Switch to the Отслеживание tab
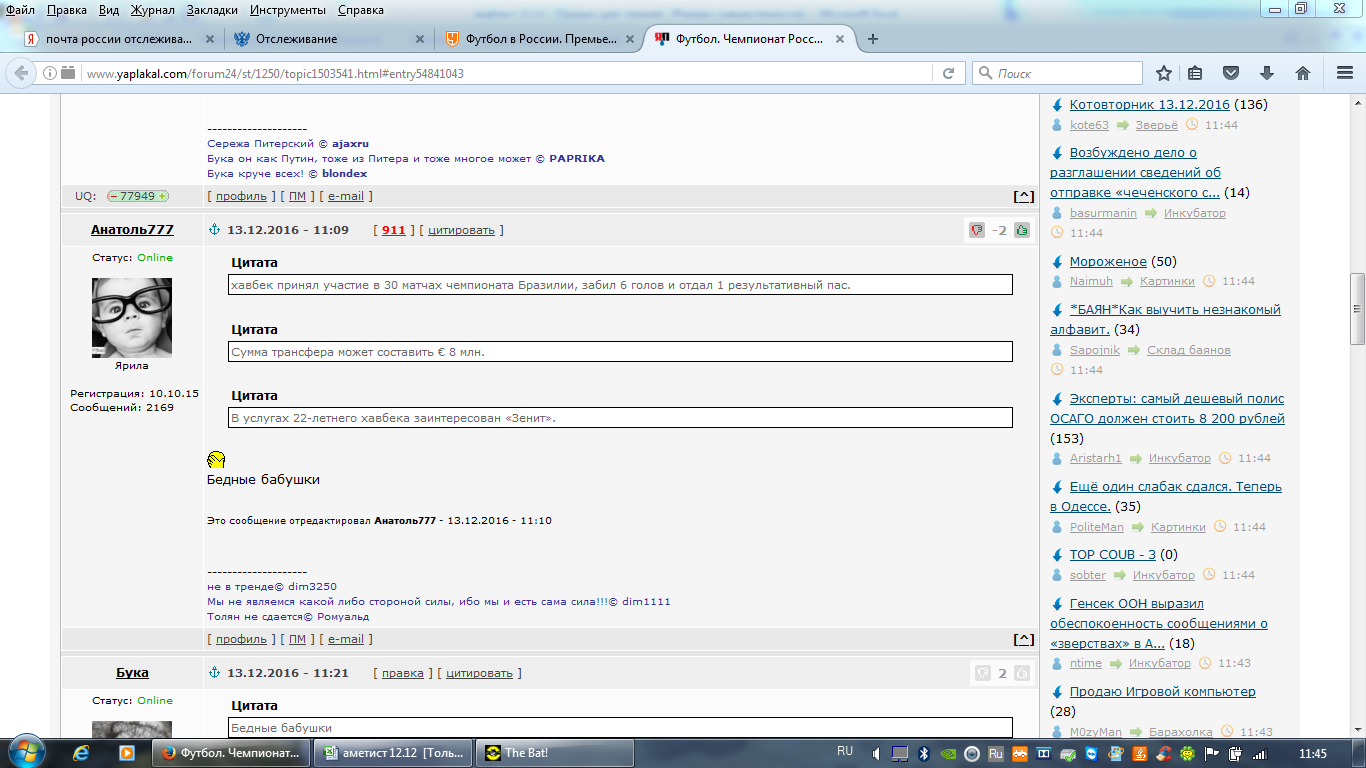1366x768 pixels. (325, 39)
